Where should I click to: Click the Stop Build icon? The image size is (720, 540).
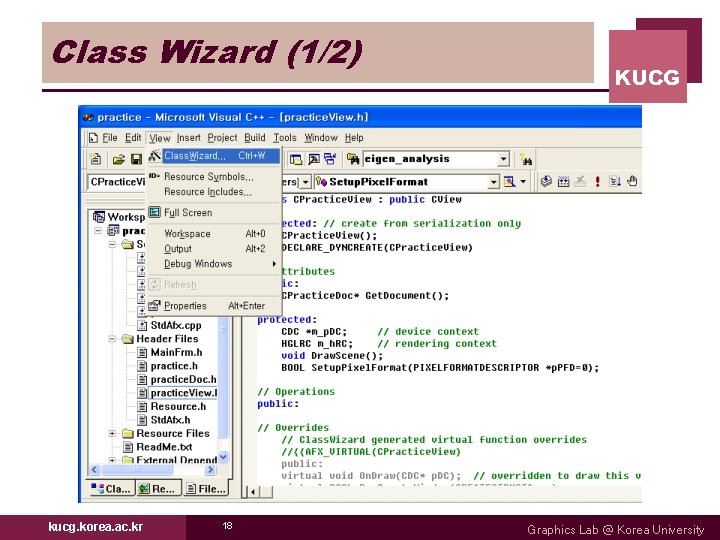(x=580, y=181)
